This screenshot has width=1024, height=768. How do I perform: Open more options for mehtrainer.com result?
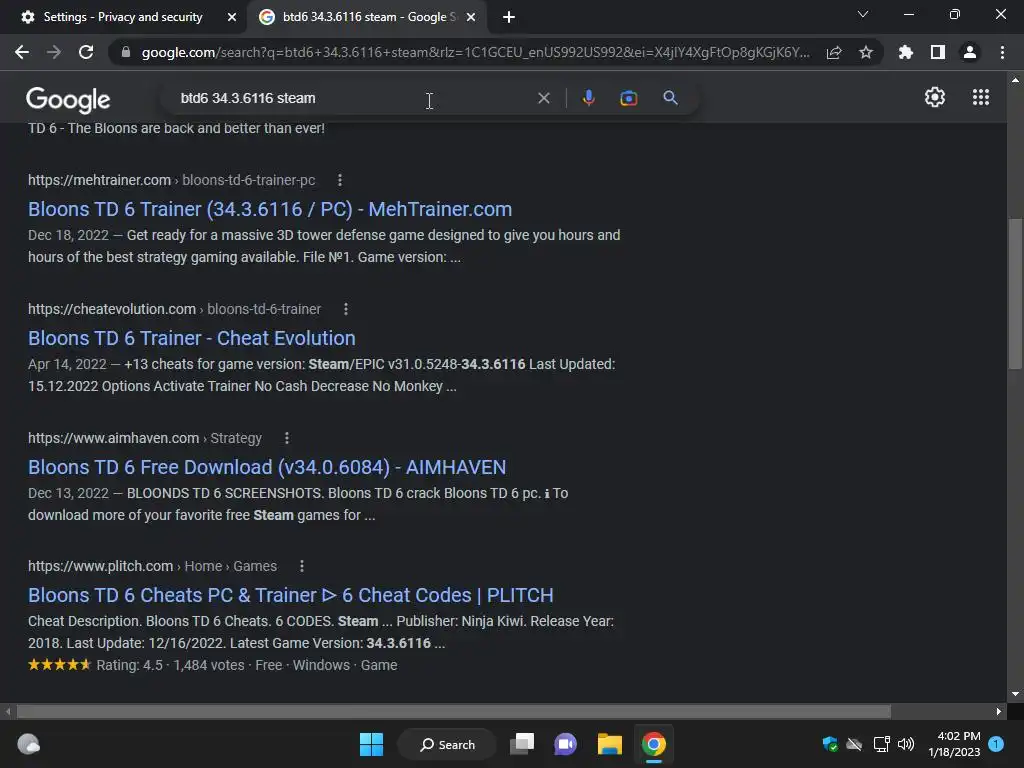[x=340, y=180]
